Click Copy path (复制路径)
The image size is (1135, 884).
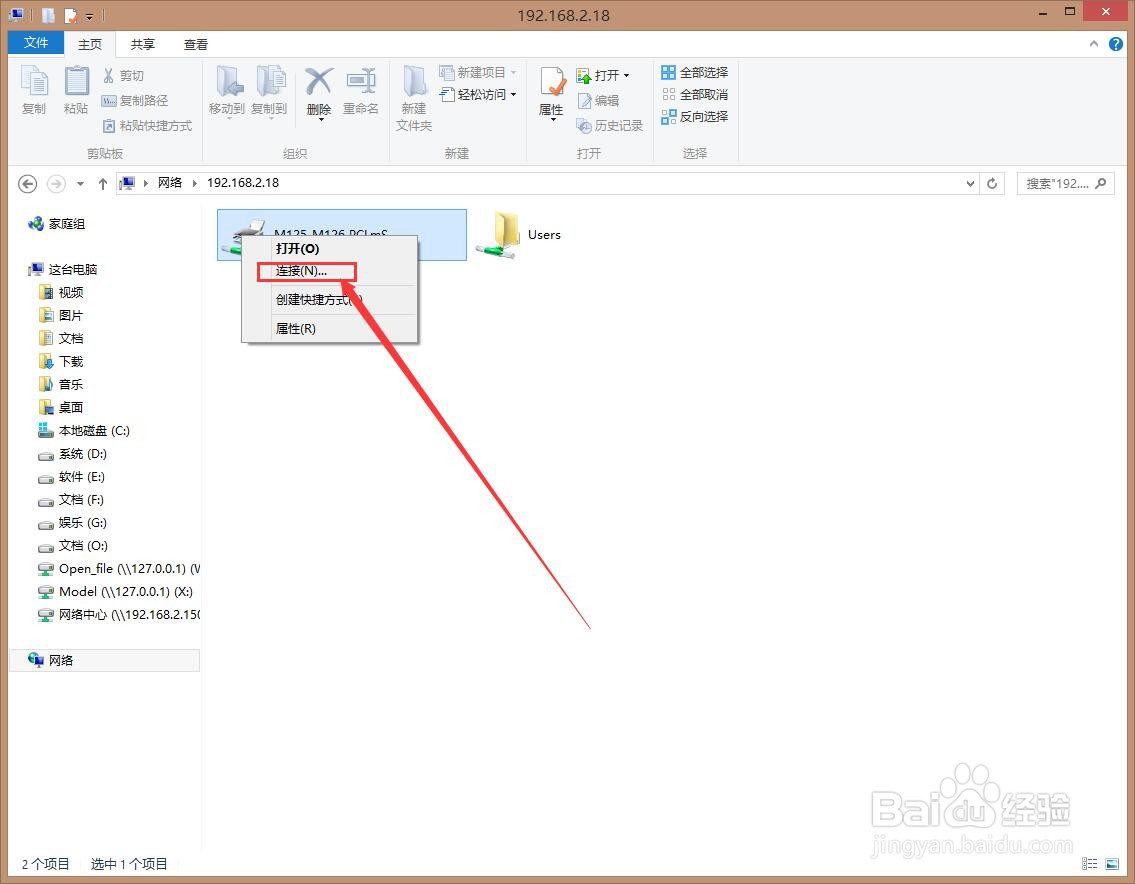[x=135, y=101]
